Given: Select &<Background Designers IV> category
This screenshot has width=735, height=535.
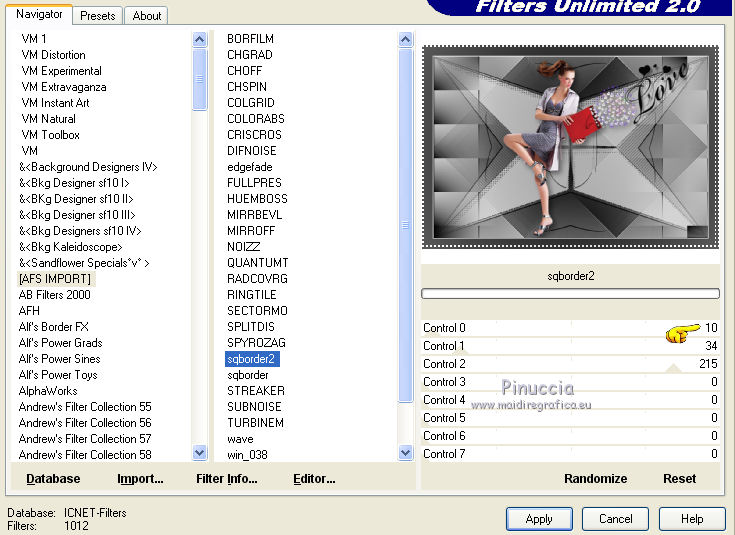Looking at the screenshot, I should (x=88, y=166).
